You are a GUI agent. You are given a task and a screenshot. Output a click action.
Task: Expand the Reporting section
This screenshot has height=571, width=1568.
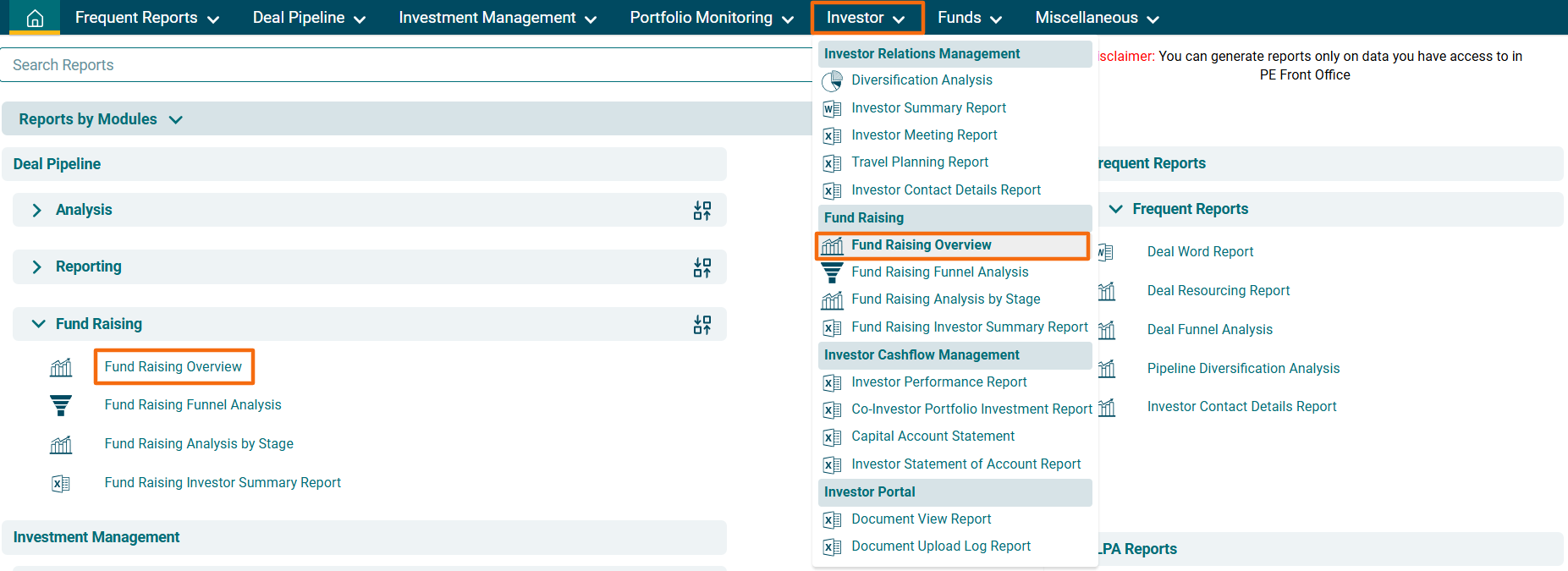[x=36, y=267]
